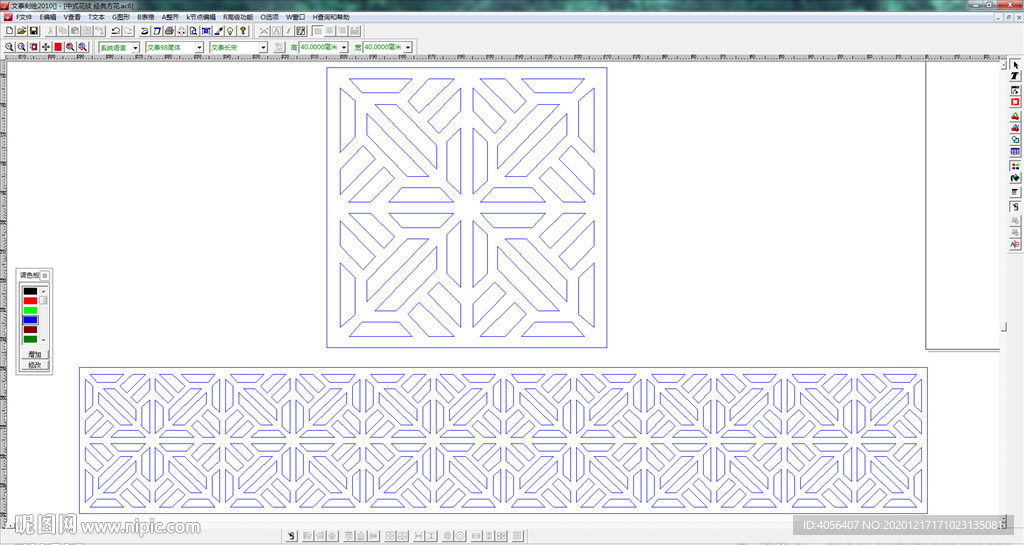Click the paintbrush icon in the toolbar
Screen dimensions: 1024x545
point(219,31)
